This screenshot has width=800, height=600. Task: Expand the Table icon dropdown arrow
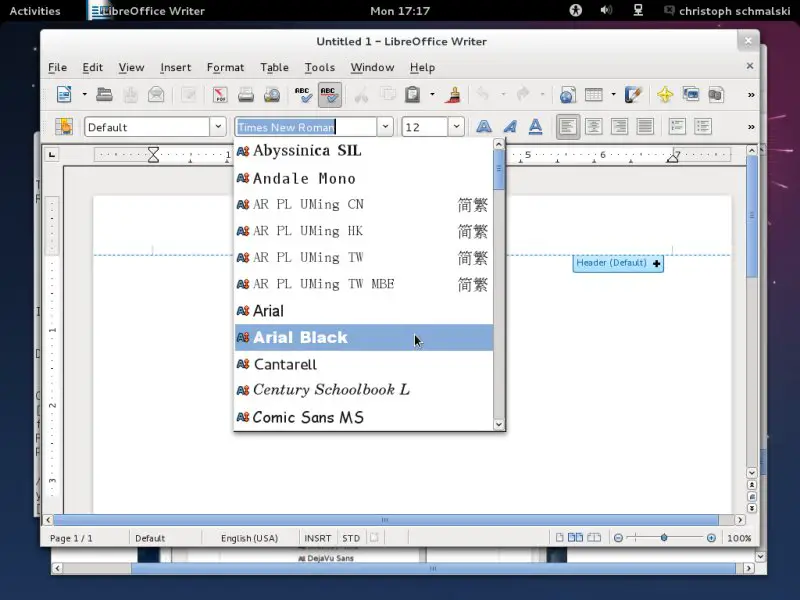613,94
